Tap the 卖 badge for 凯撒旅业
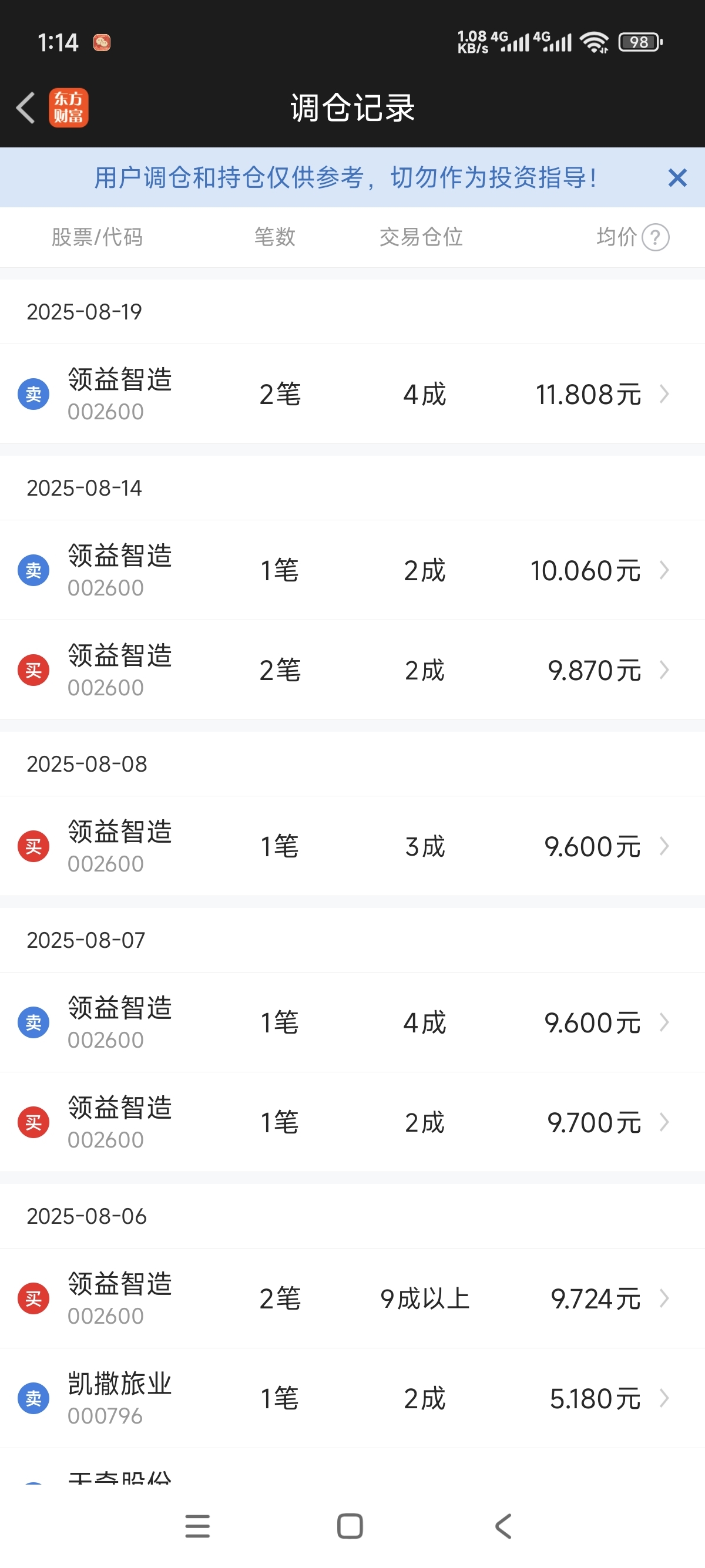705x1568 pixels. [33, 1398]
